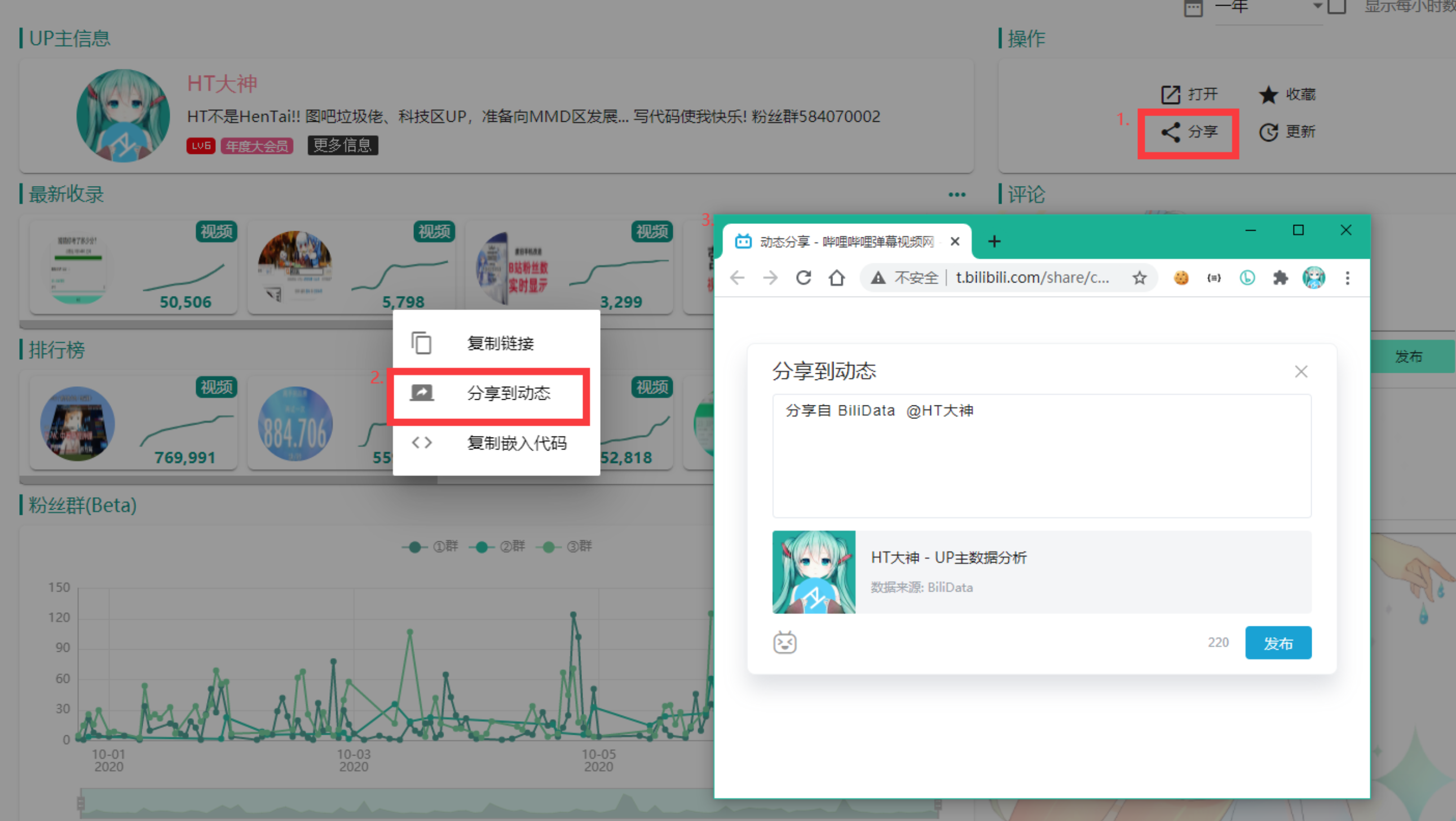
Task: Open the video card with 50,506
Action: 134,268
